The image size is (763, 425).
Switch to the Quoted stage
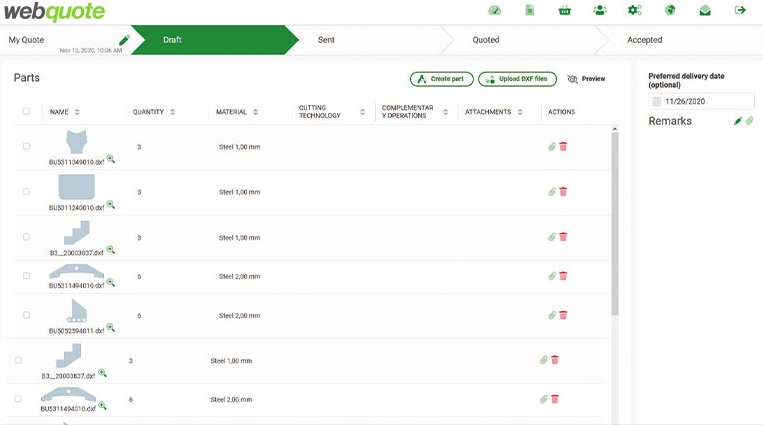click(486, 40)
